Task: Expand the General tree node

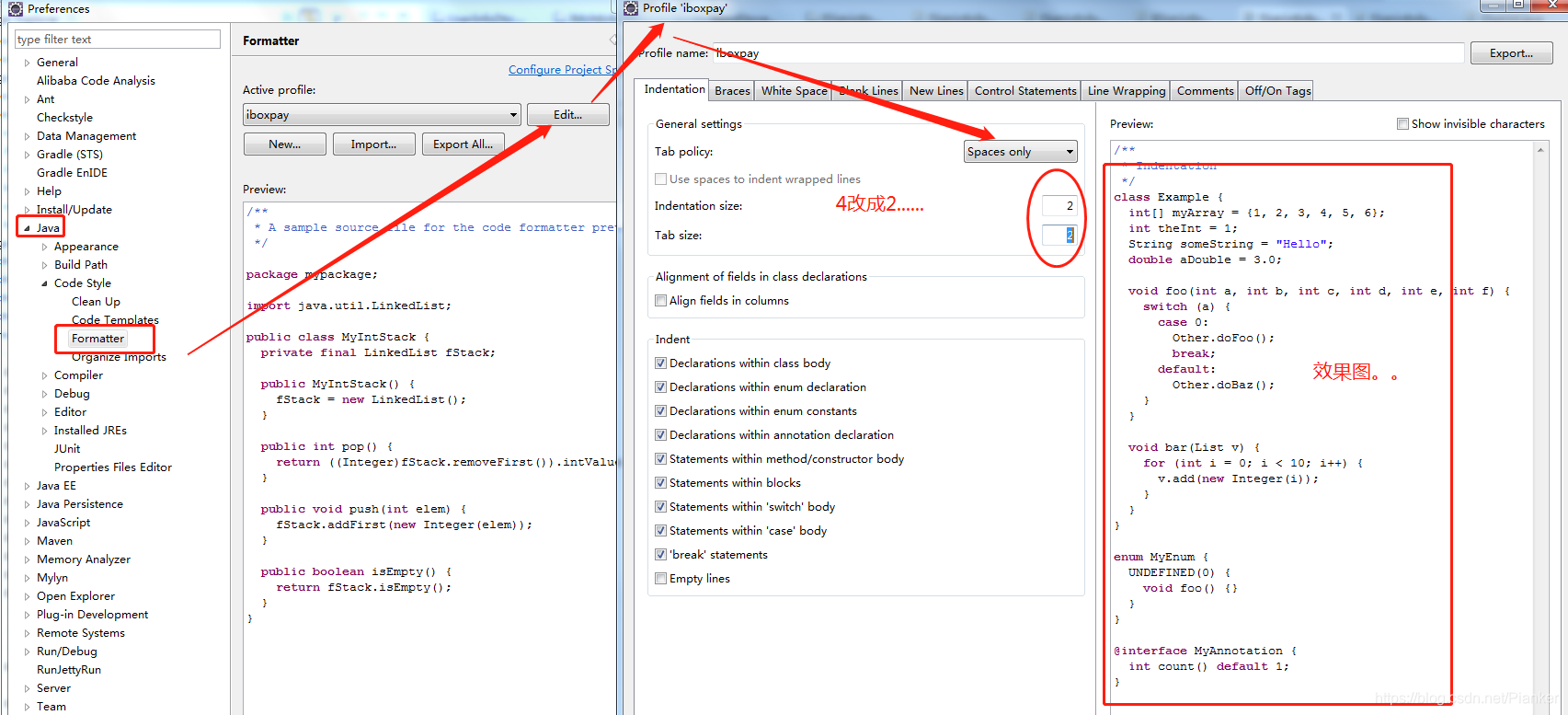Action: pyautogui.click(x=27, y=63)
